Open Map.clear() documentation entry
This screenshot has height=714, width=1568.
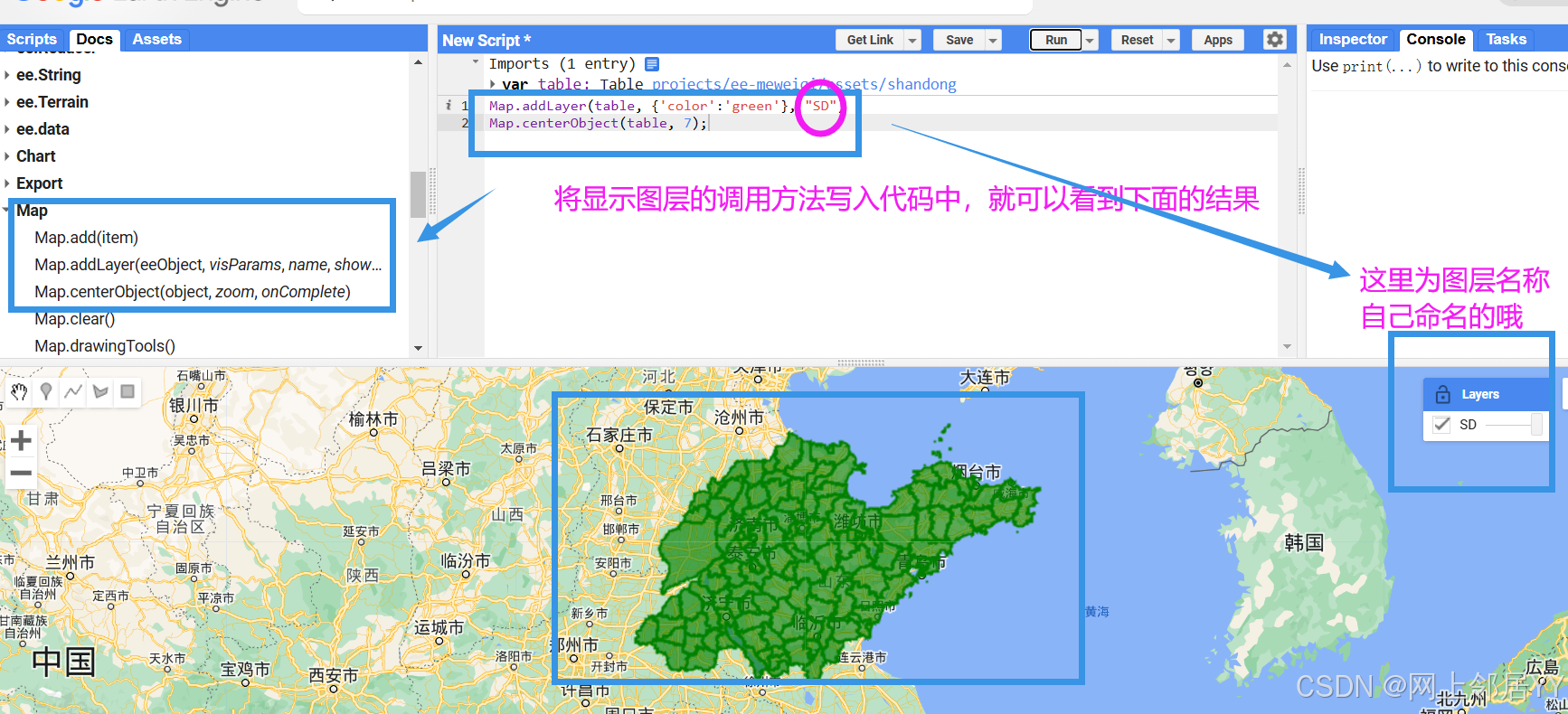(x=74, y=319)
